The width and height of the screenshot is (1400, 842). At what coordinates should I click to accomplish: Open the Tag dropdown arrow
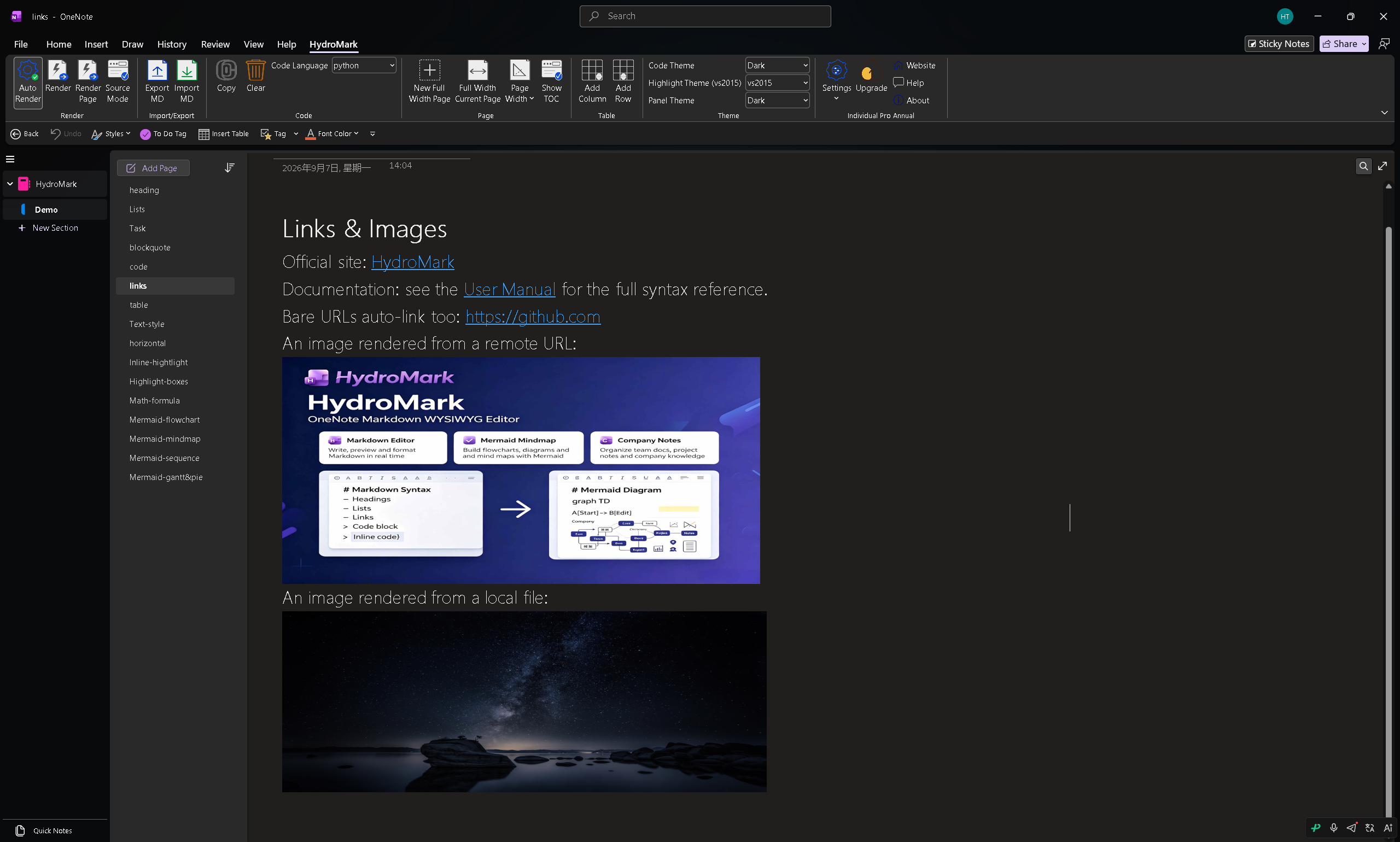(296, 134)
